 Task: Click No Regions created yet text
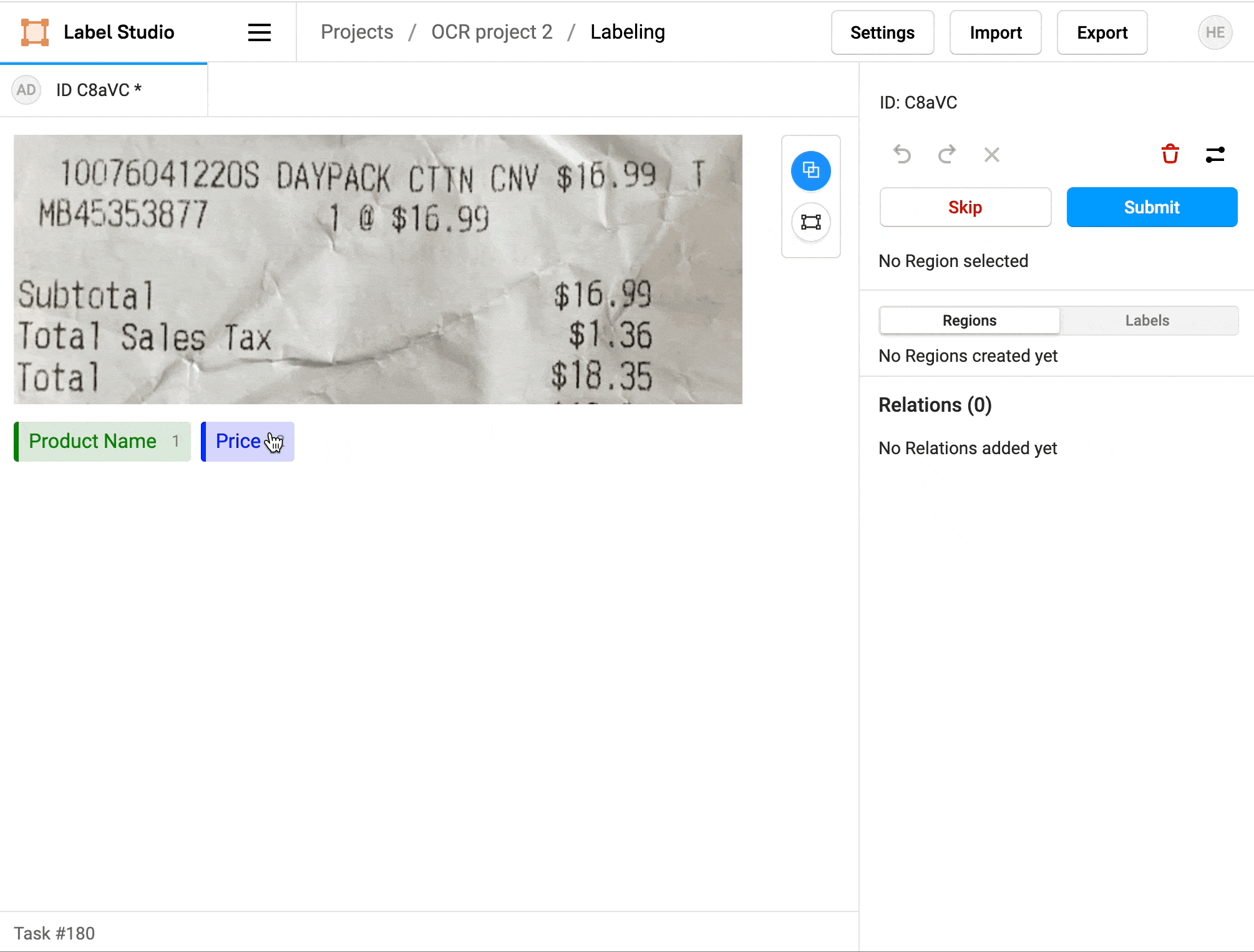[968, 356]
